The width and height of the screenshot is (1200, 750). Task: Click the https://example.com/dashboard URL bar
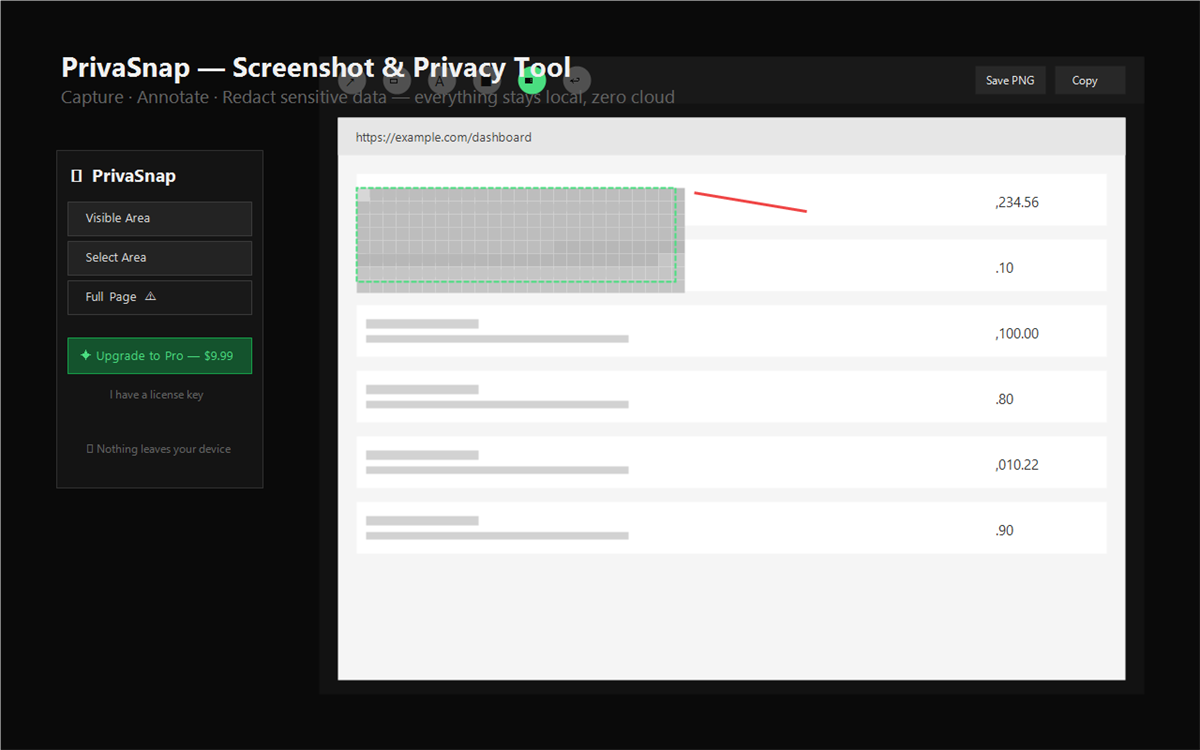[732, 137]
